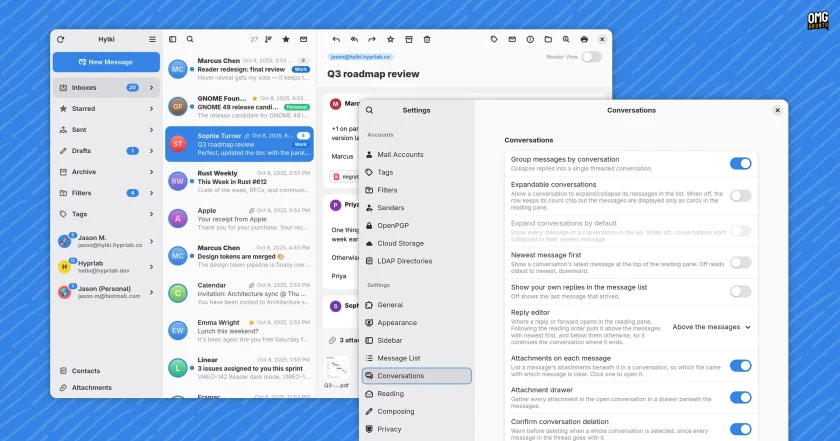Viewport: 840px width, 441px height.
Task: Click the GF avatar of GNOME Foundation email
Action: 178,106
